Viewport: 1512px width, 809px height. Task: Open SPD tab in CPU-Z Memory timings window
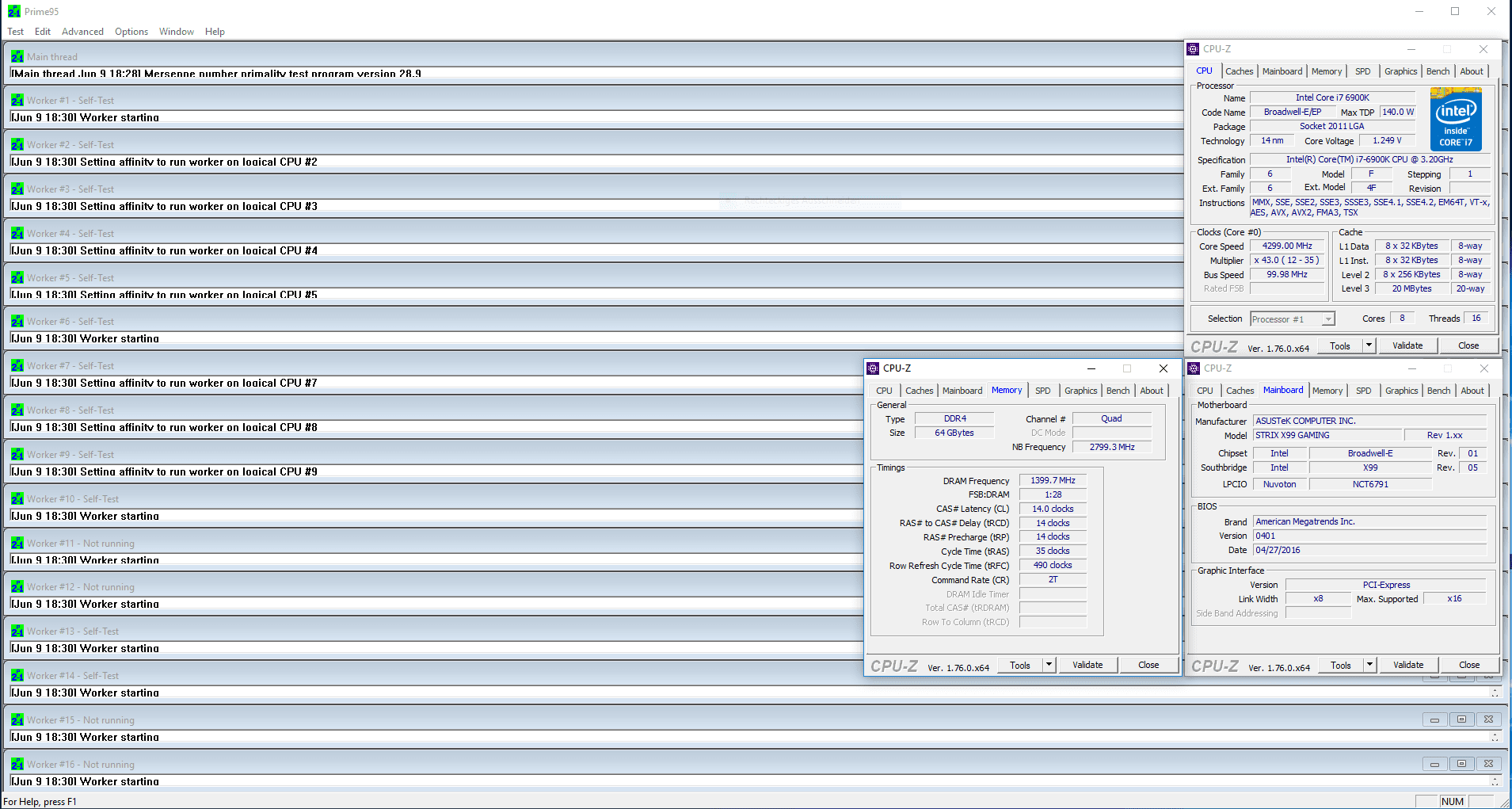pyautogui.click(x=1043, y=391)
